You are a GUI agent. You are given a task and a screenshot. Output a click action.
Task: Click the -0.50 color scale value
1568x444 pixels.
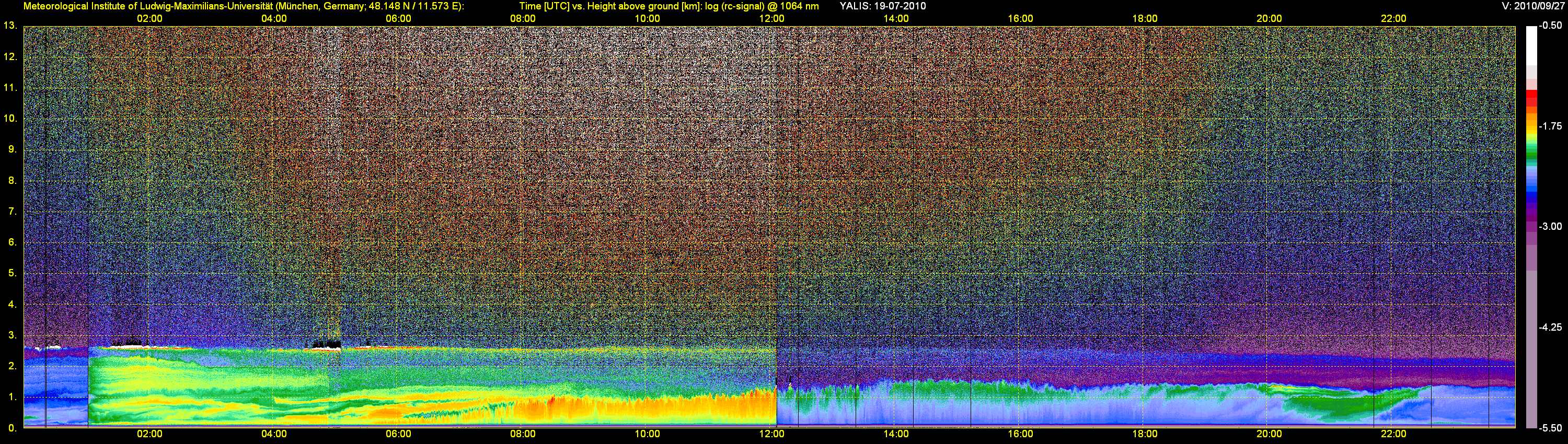tap(1550, 26)
